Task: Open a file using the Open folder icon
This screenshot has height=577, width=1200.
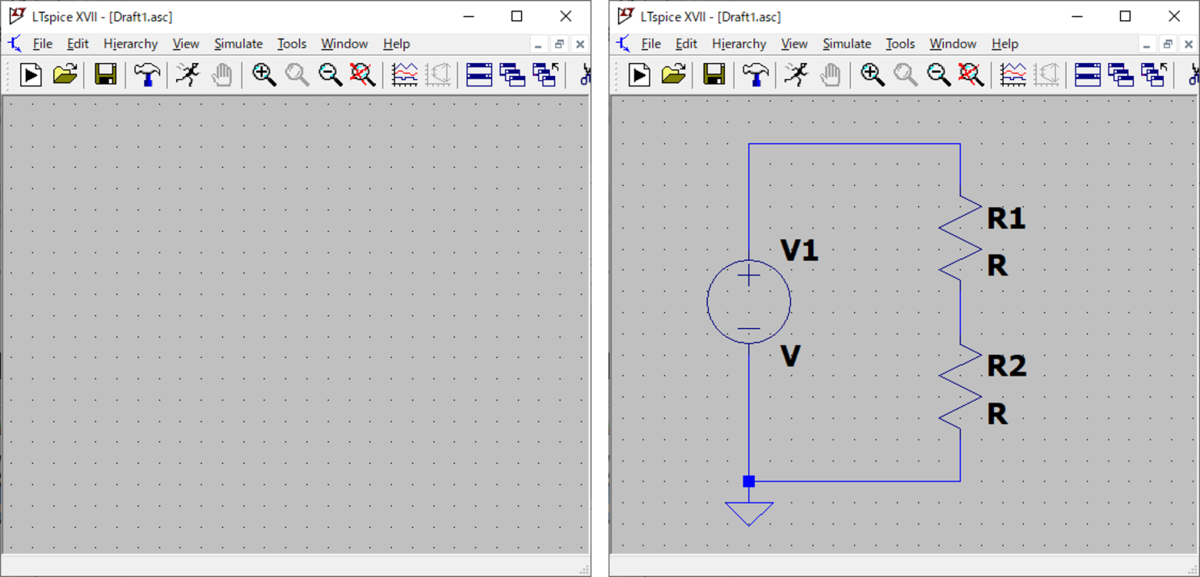Action: 64,75
